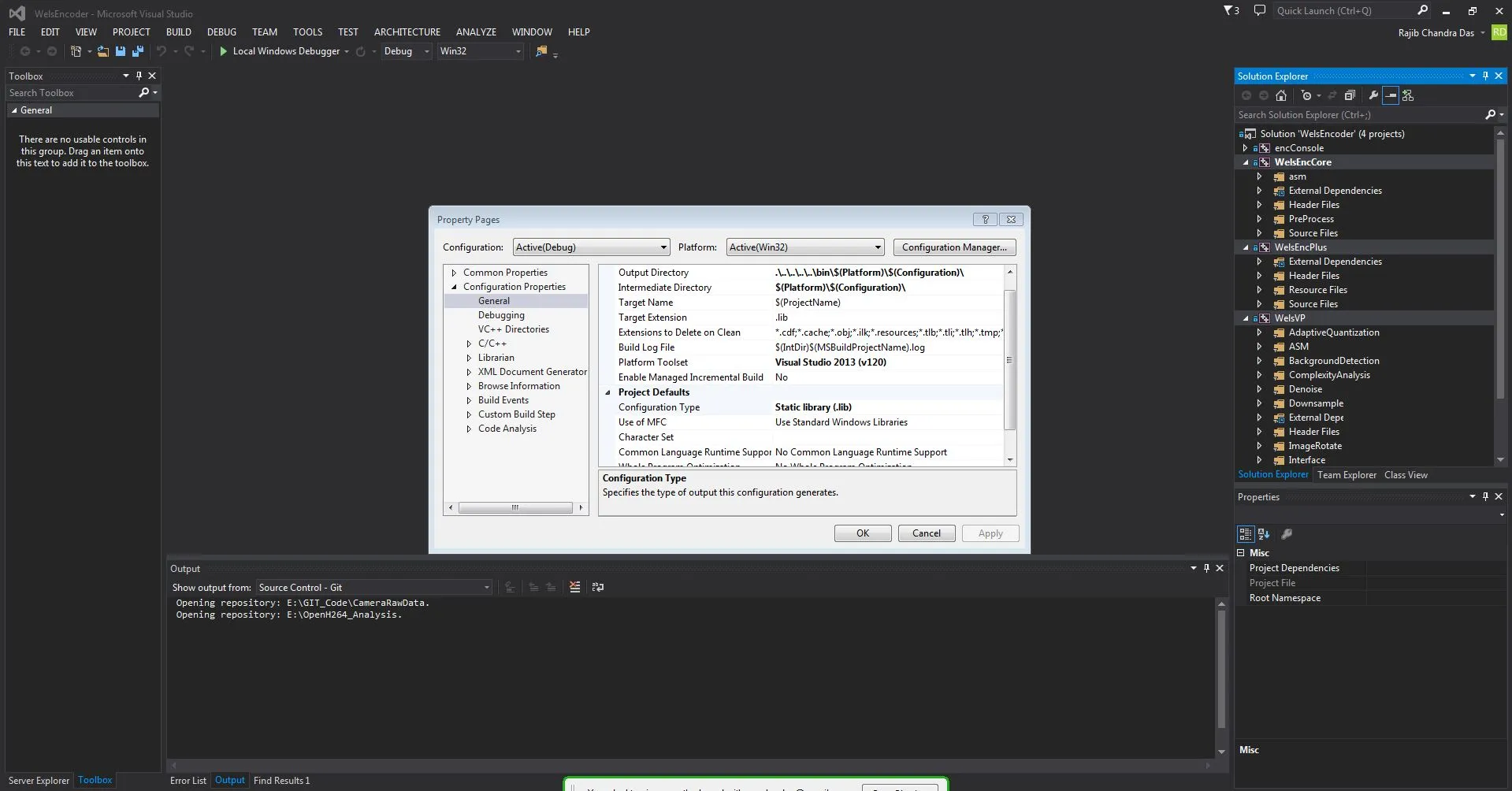Pin the Toolbox panel with auto-hide icon
Screen dimensions: 1512x791
coord(139,76)
